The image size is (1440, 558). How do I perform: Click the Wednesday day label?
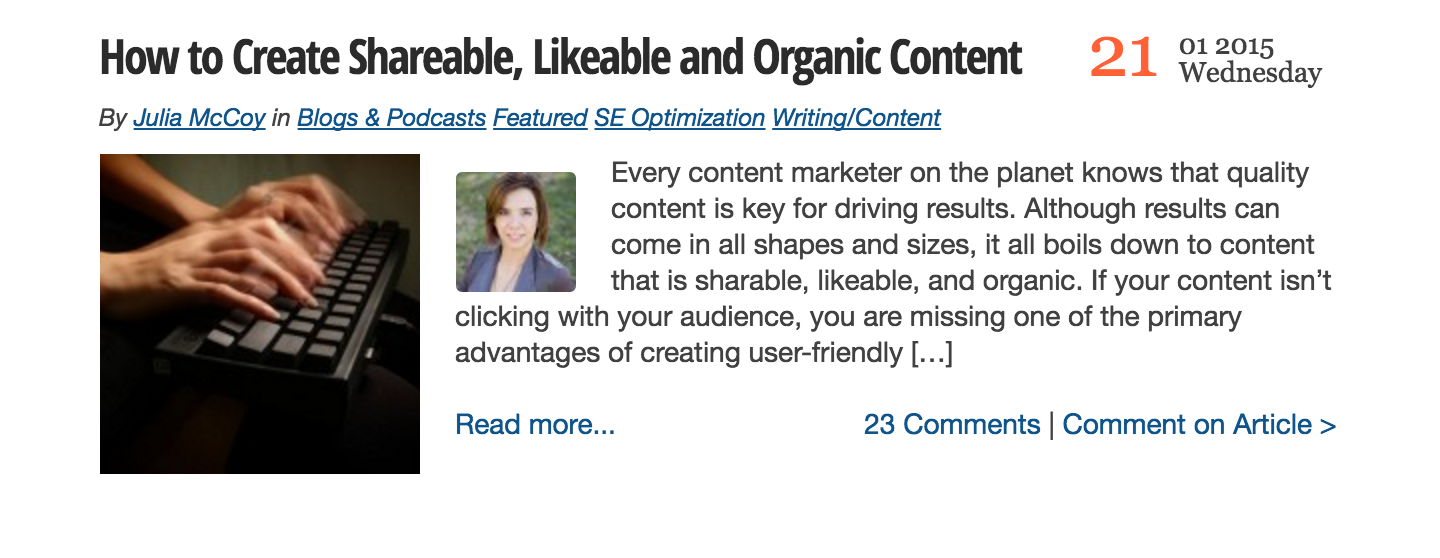click(x=1250, y=73)
